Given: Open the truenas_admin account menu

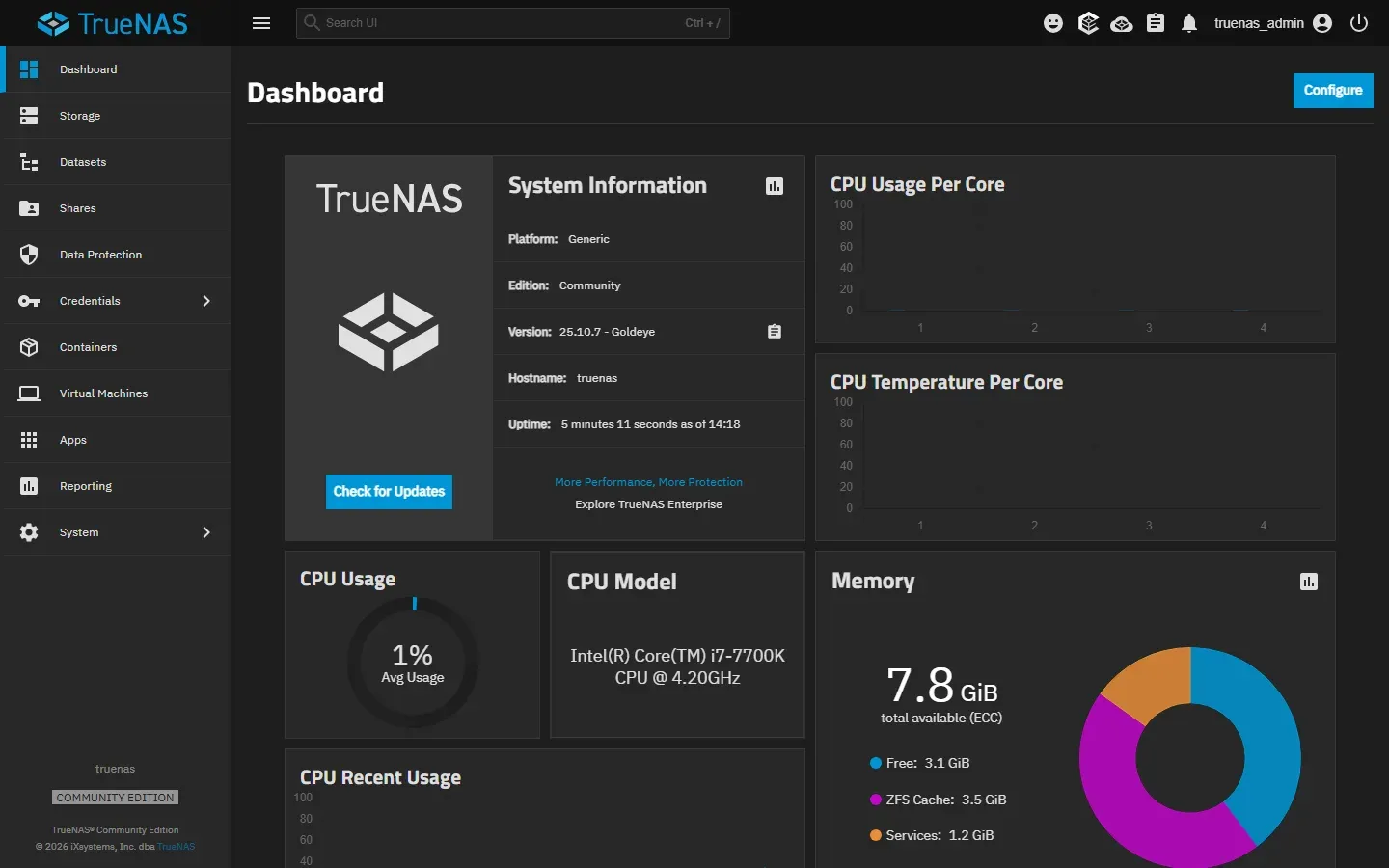Looking at the screenshot, I should pyautogui.click(x=1273, y=23).
